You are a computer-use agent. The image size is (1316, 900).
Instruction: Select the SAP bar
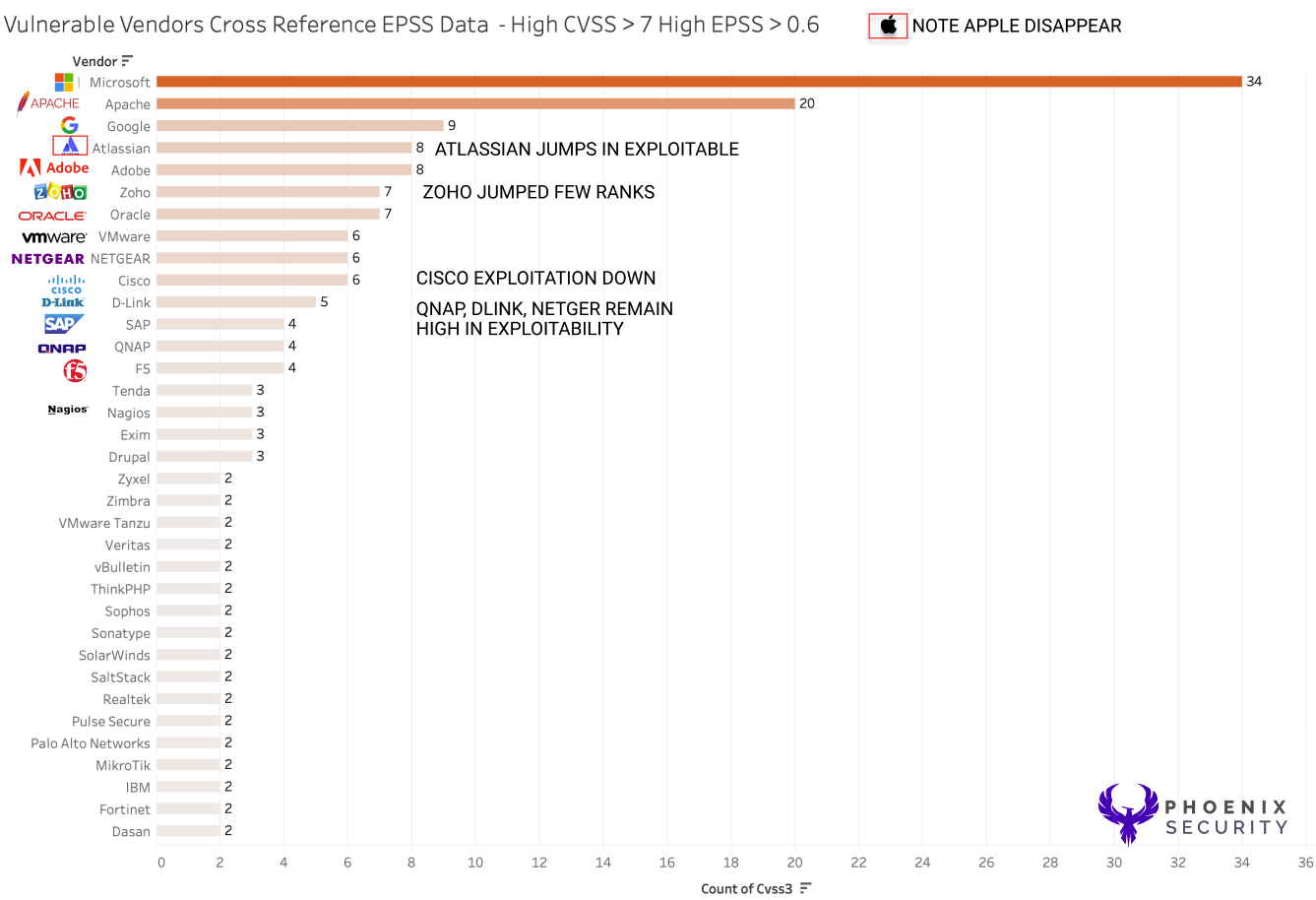[220, 324]
